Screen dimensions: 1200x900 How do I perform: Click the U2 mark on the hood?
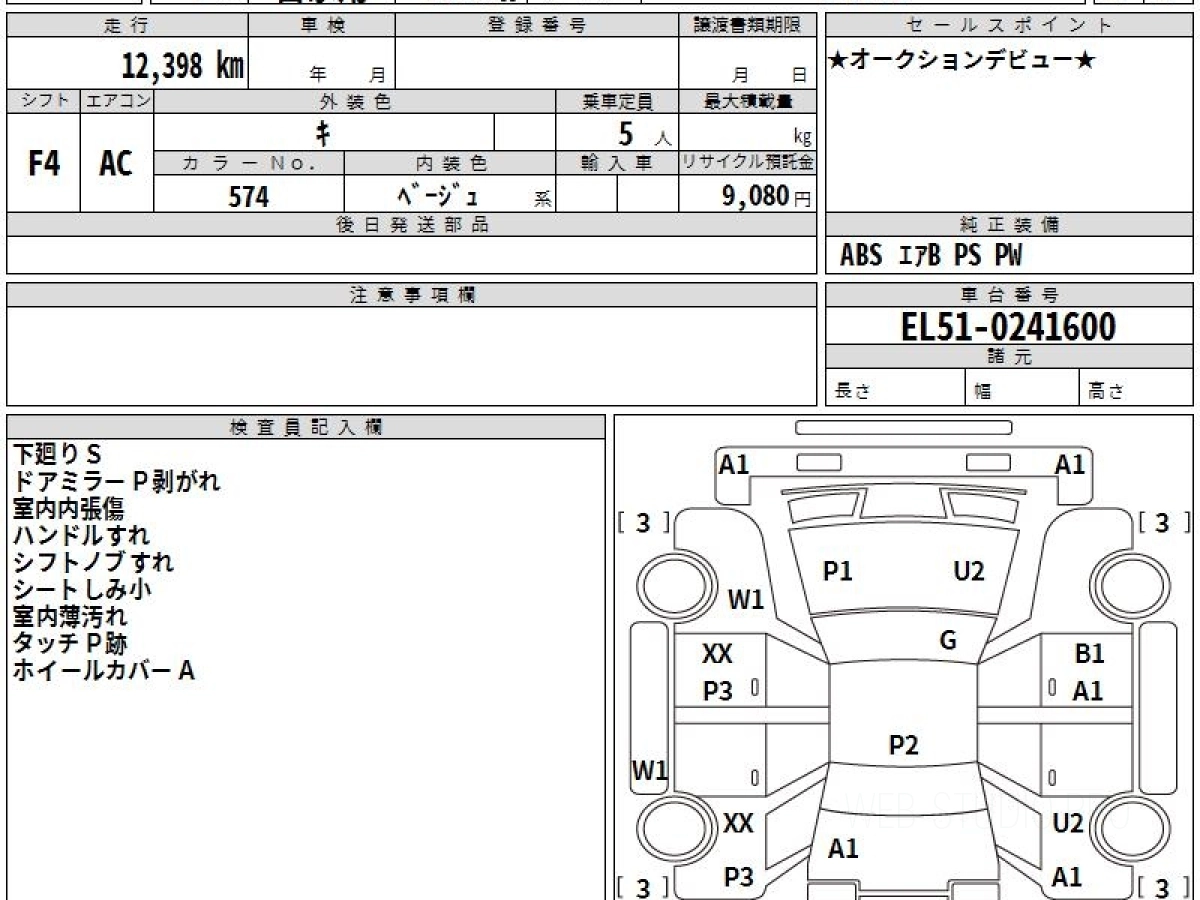tap(969, 571)
